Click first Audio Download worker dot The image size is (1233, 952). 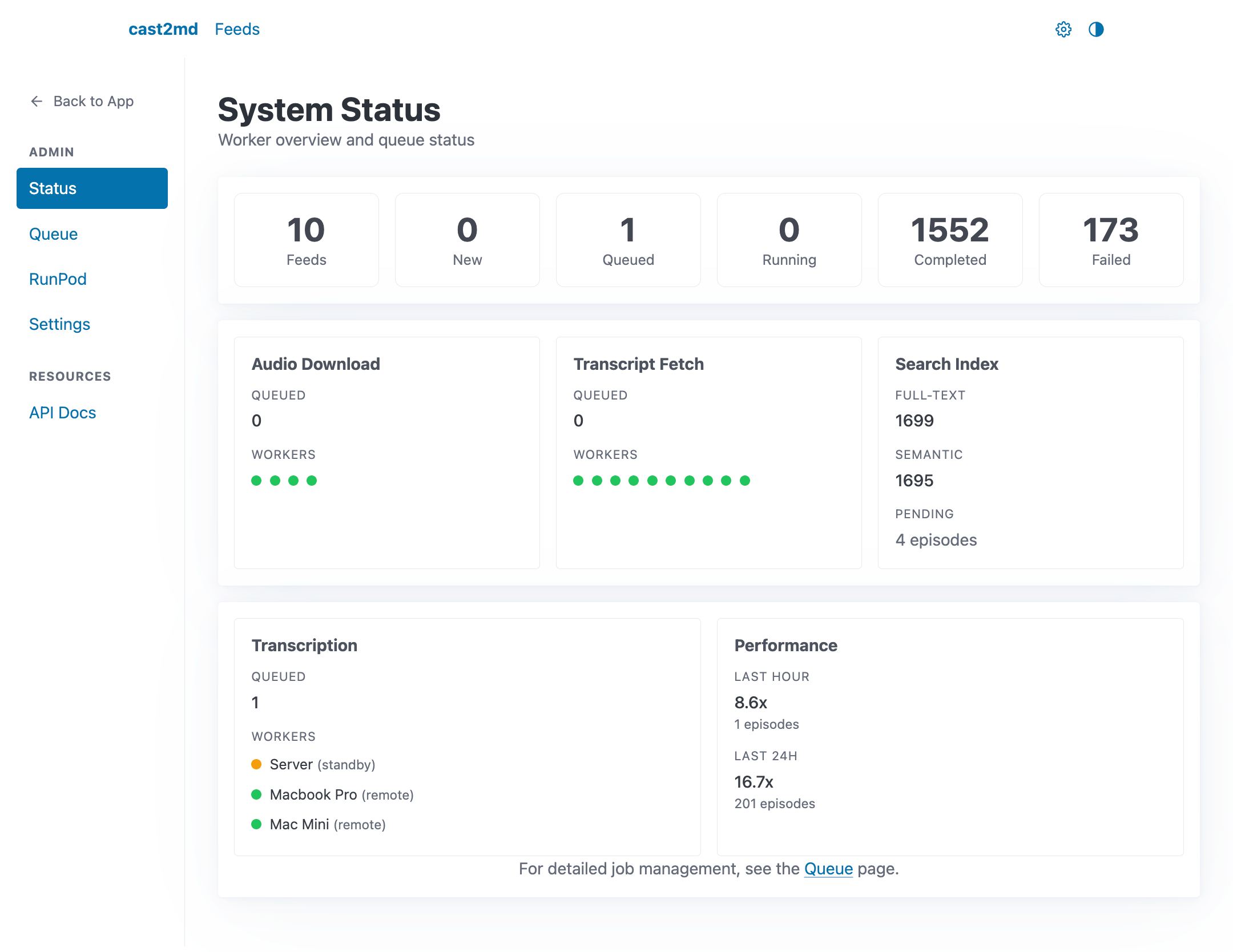click(256, 481)
